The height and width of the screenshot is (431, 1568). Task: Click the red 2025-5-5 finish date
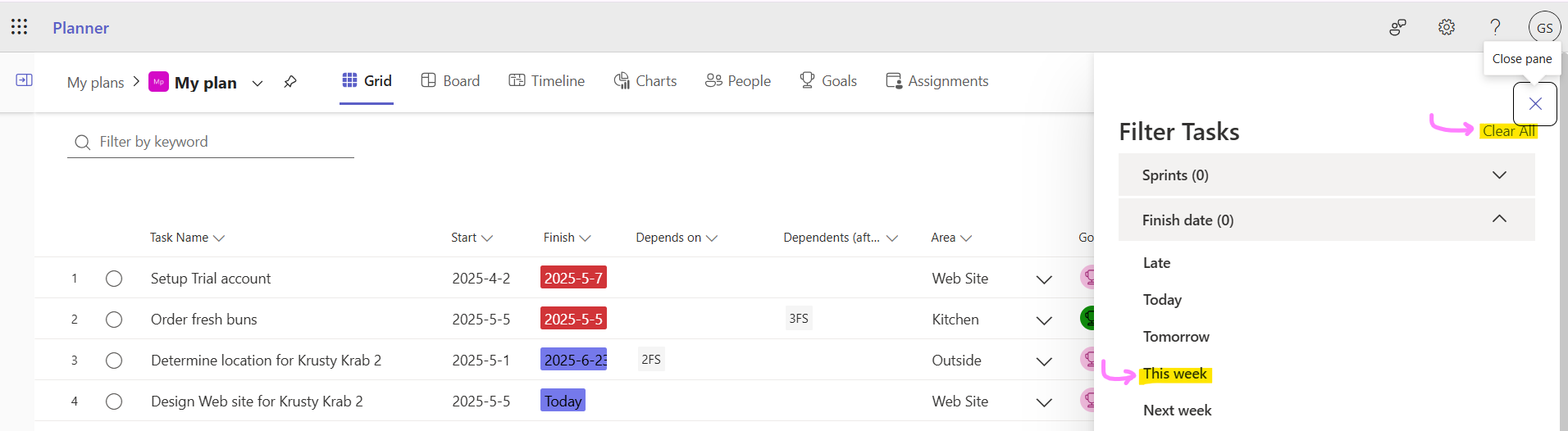click(573, 319)
